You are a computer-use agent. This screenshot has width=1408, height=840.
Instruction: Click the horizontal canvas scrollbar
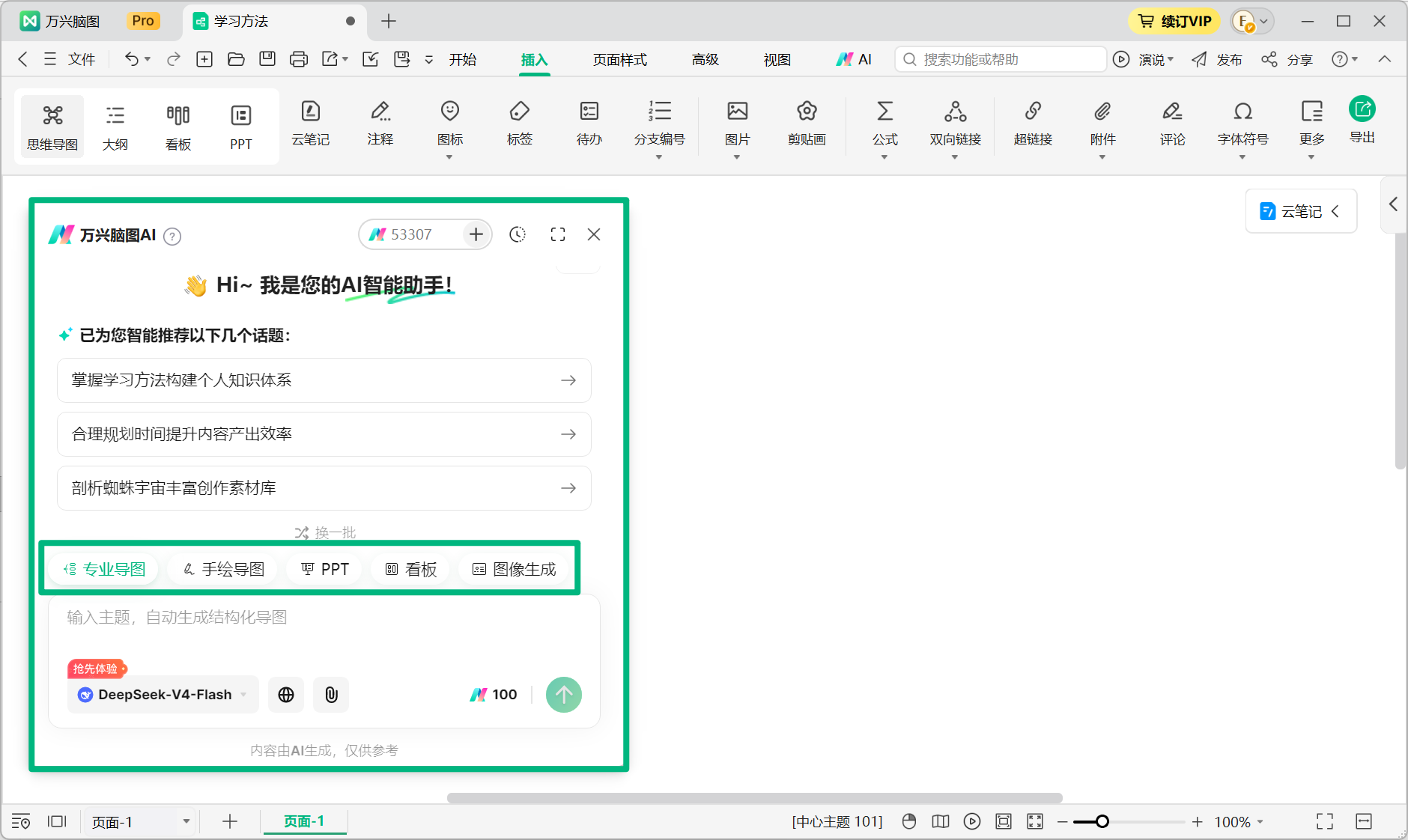[755, 798]
